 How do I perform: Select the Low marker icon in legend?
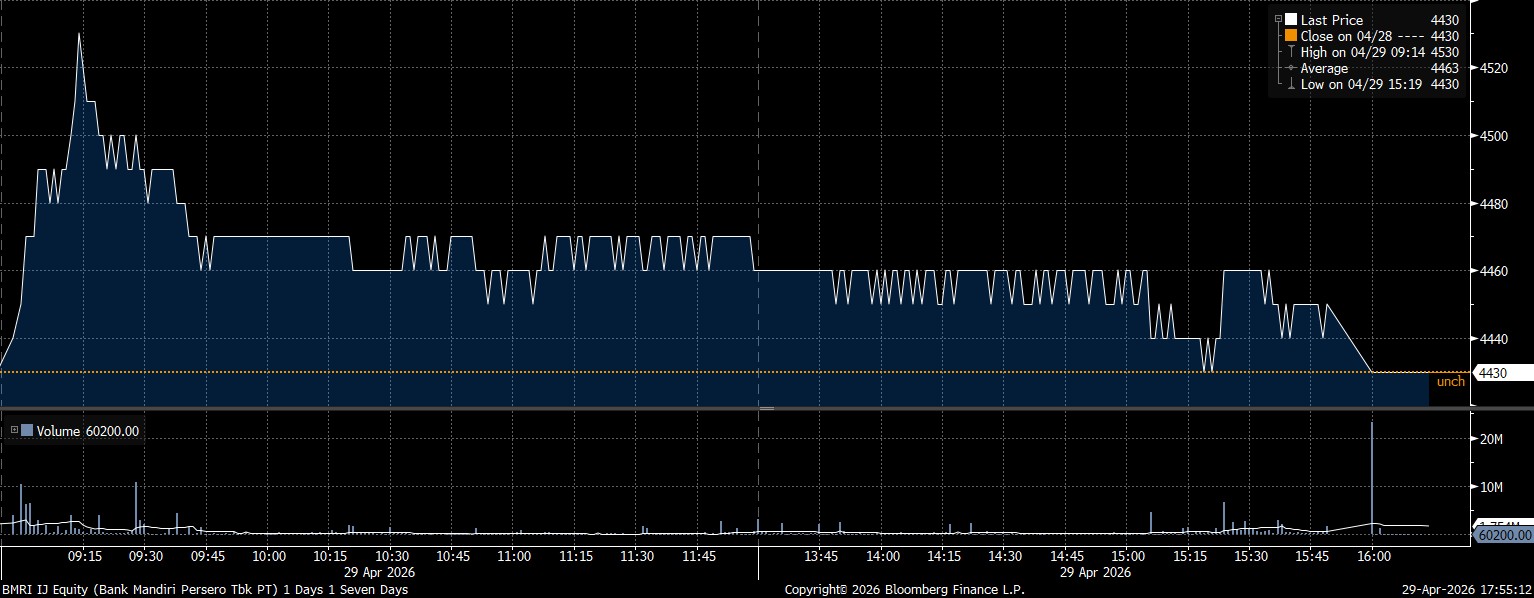(x=1291, y=84)
